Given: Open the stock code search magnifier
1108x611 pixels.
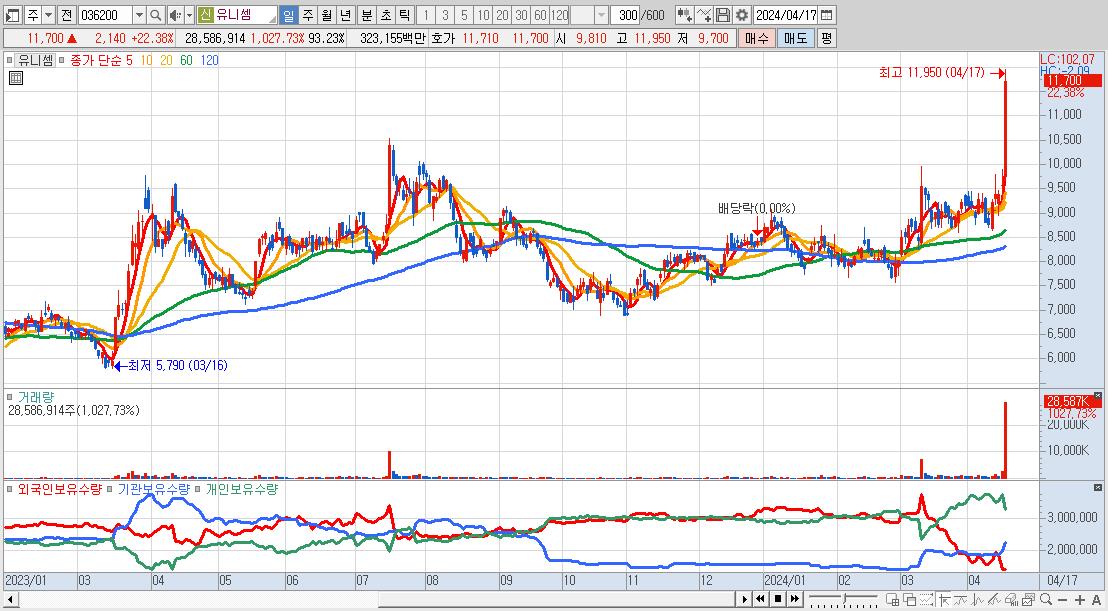Looking at the screenshot, I should [156, 15].
